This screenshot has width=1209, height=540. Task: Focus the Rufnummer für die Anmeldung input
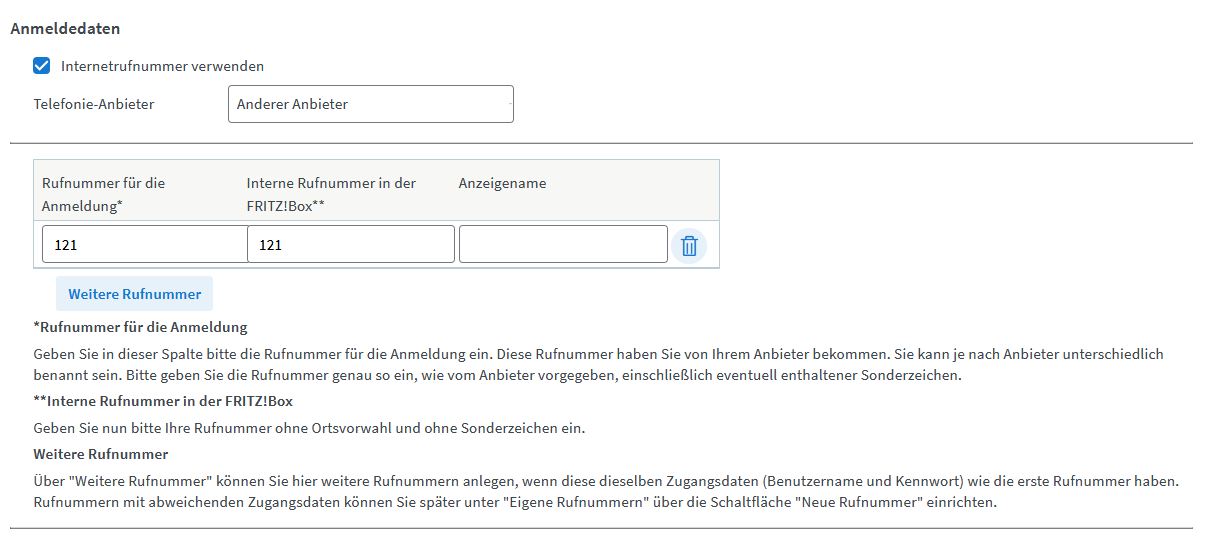click(x=144, y=245)
